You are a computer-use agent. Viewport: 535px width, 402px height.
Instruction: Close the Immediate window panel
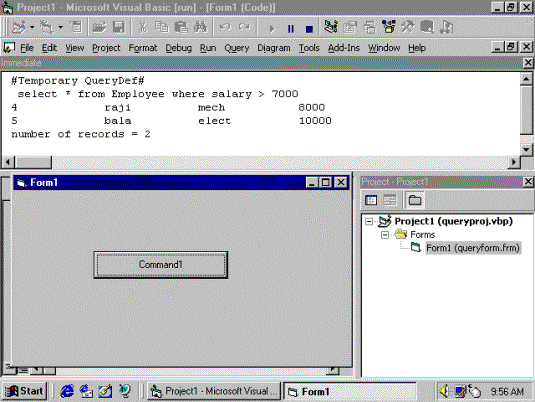[528, 63]
